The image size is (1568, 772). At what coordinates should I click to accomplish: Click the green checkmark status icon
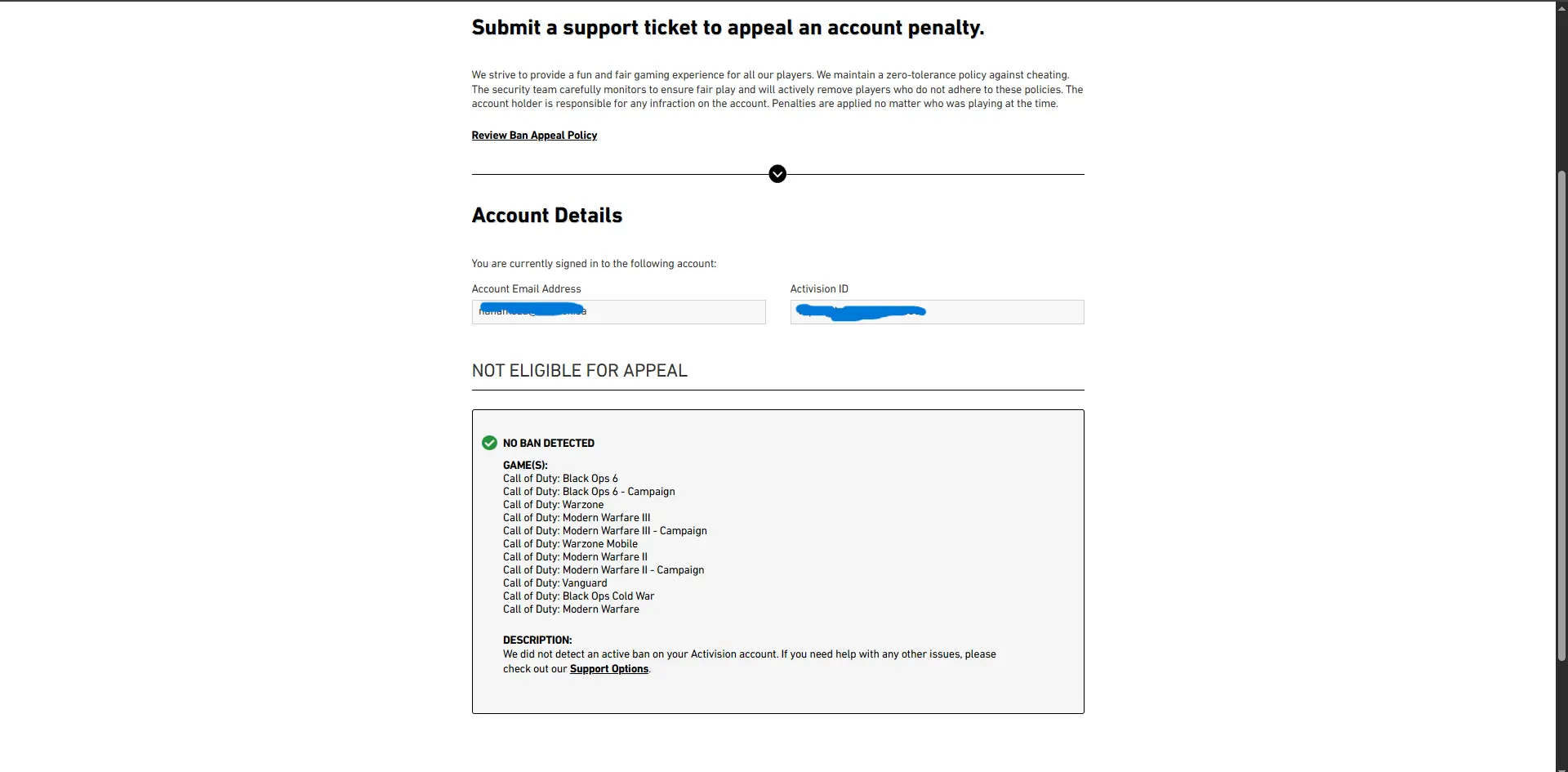click(489, 443)
